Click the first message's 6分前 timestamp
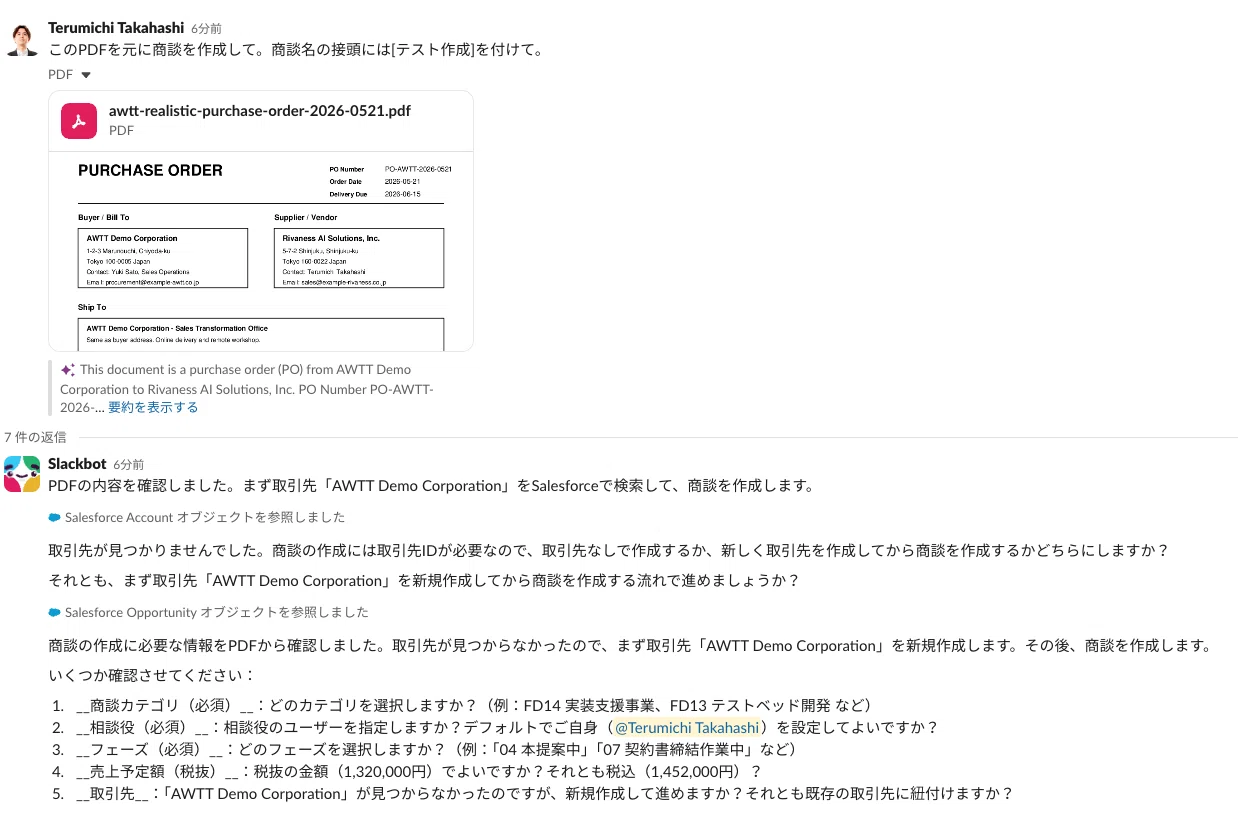1238x823 pixels. click(x=205, y=28)
